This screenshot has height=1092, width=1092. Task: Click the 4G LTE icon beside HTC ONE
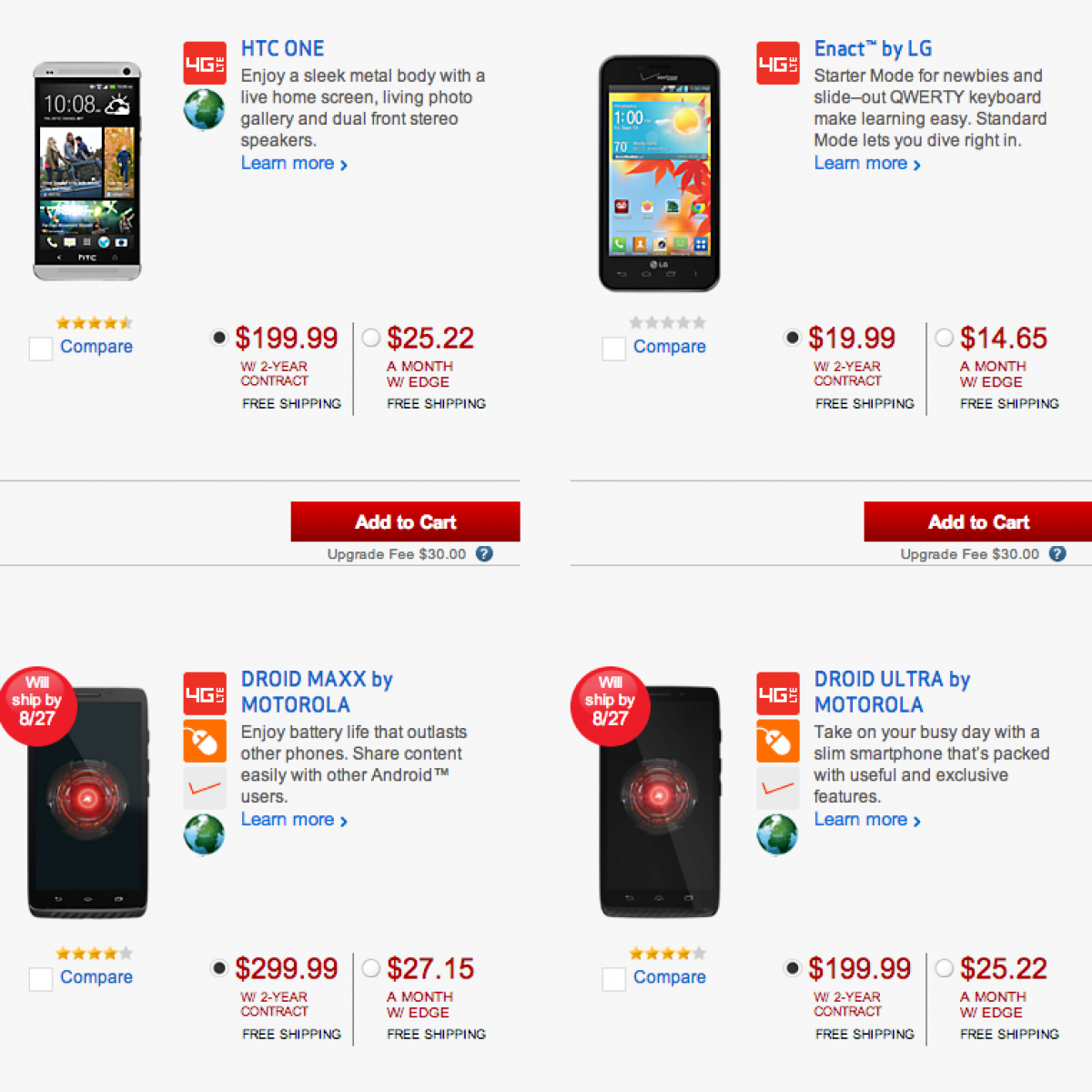pos(205,63)
